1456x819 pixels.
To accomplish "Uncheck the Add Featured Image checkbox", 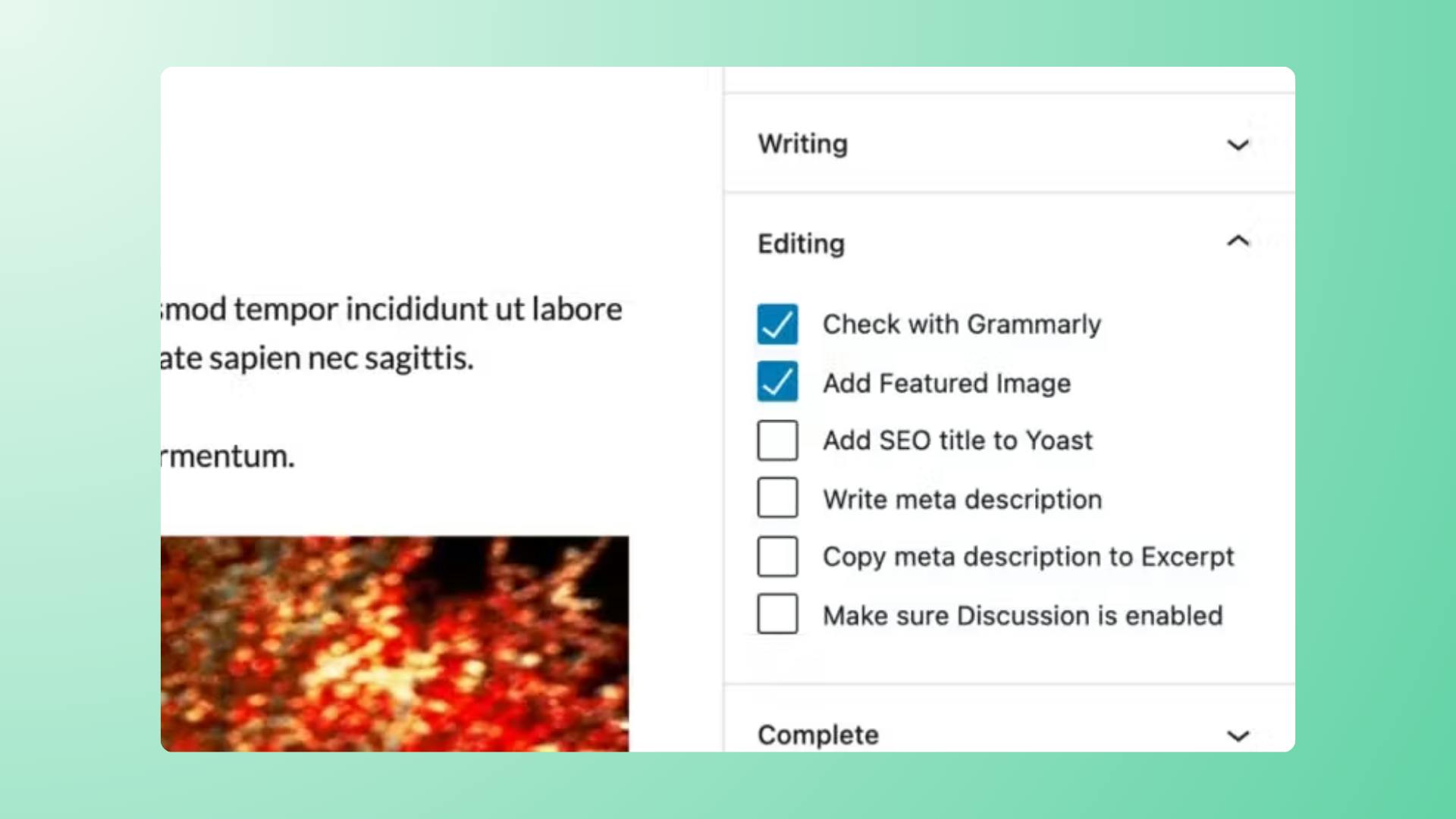I will (777, 381).
